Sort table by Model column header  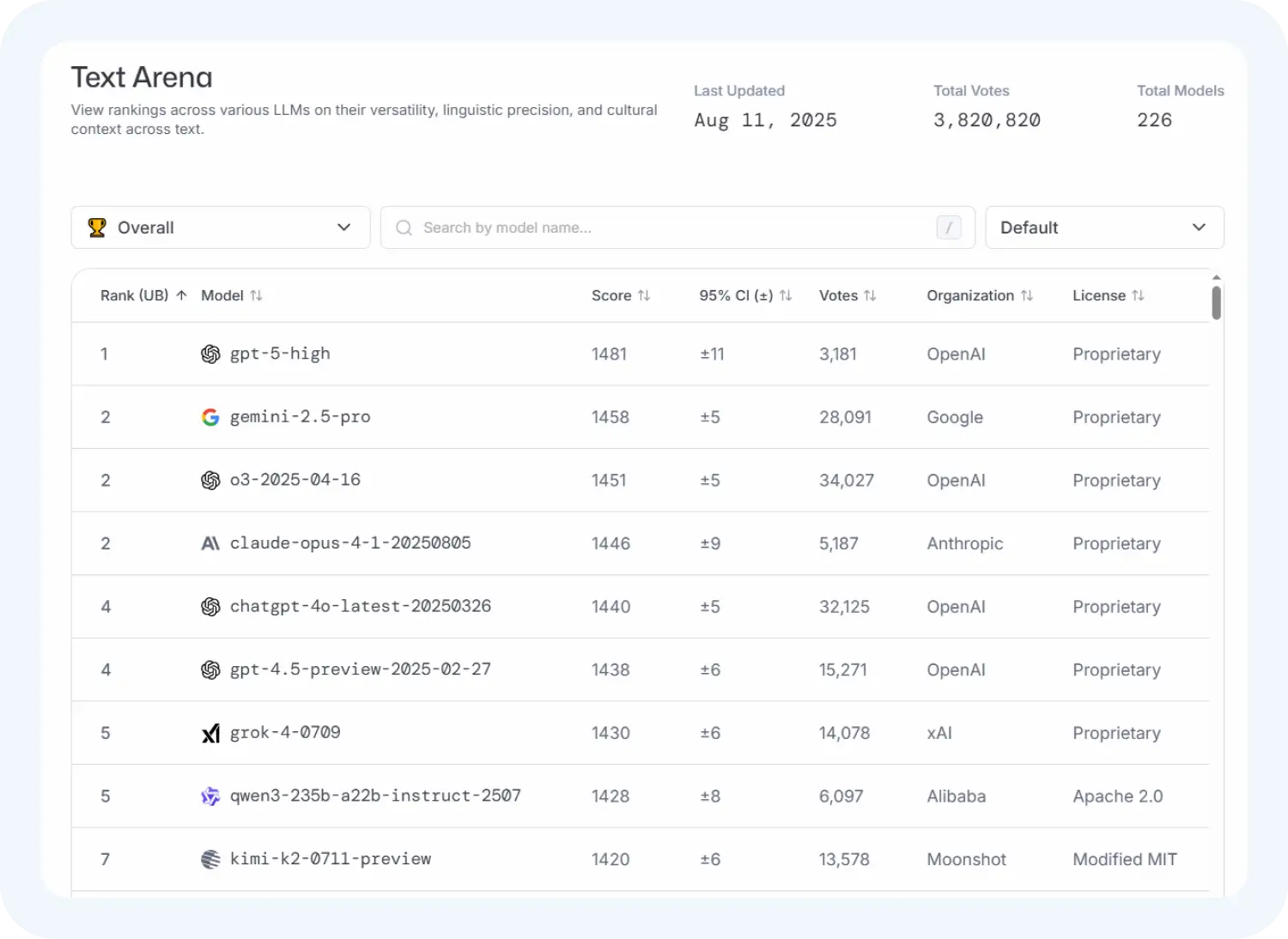point(232,295)
